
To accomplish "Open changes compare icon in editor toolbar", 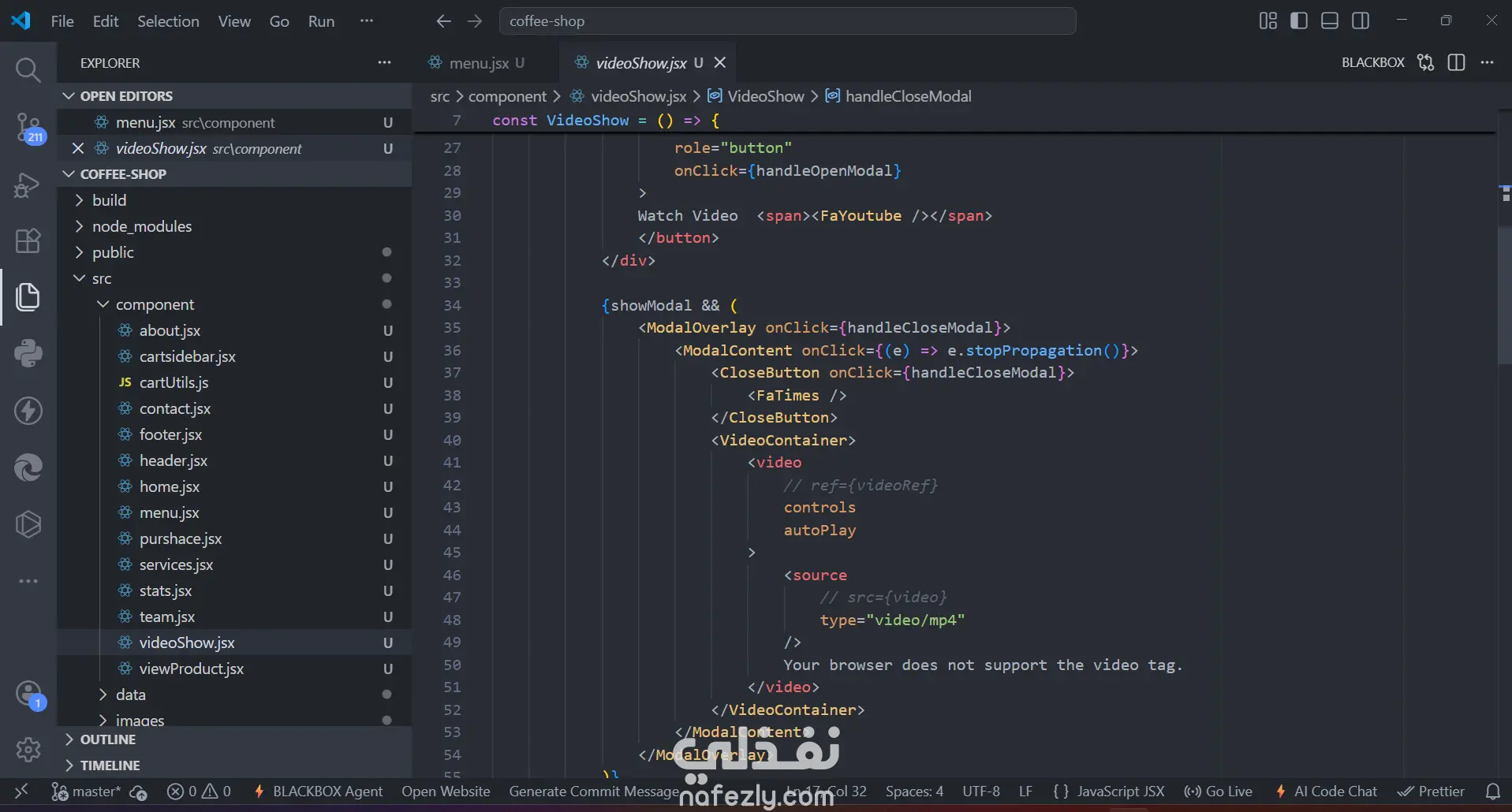I will click(x=1425, y=62).
